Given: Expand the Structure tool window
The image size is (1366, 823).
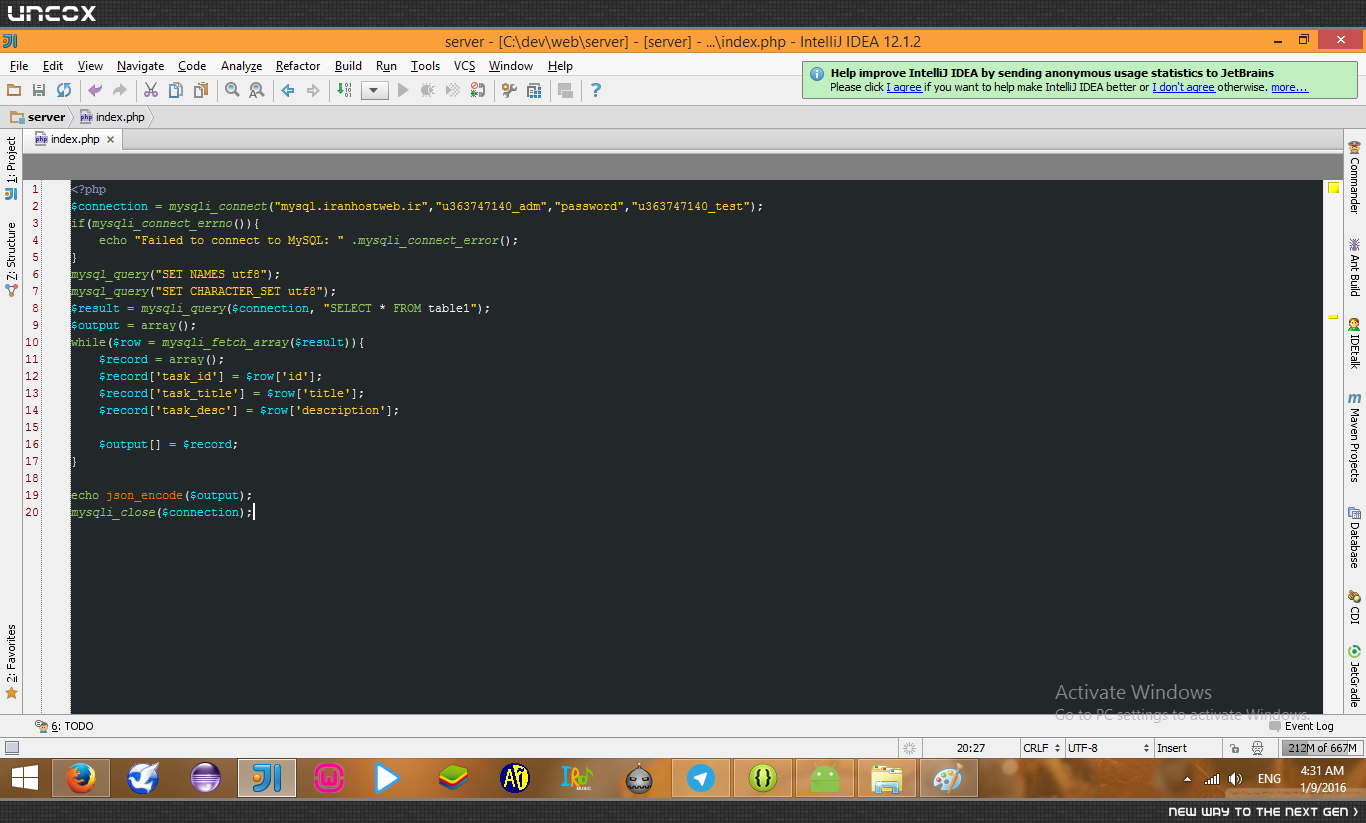Looking at the screenshot, I should click(11, 259).
